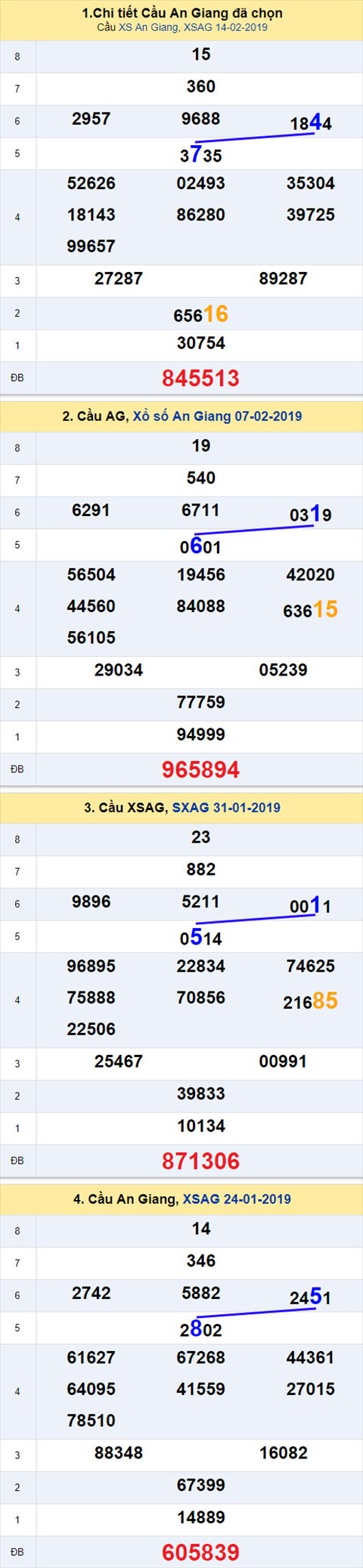Click number 9896 in third table
The height and width of the screenshot is (1568, 363).
(x=91, y=902)
